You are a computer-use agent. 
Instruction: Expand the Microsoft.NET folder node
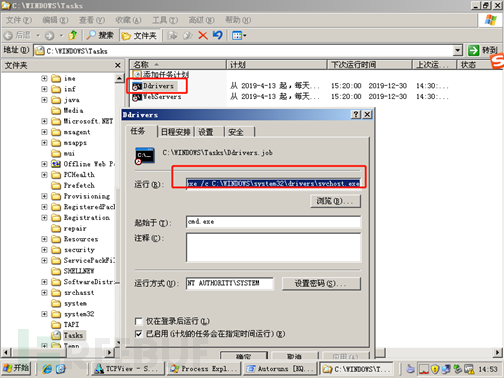pos(44,121)
